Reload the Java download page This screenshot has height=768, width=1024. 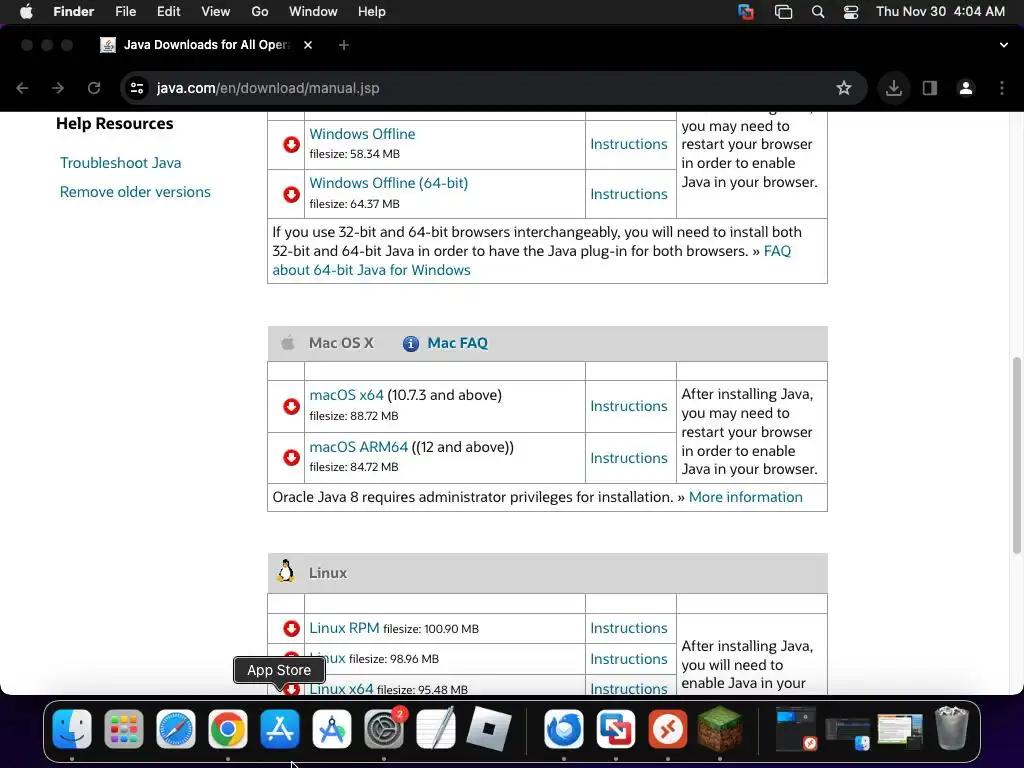[x=94, y=88]
